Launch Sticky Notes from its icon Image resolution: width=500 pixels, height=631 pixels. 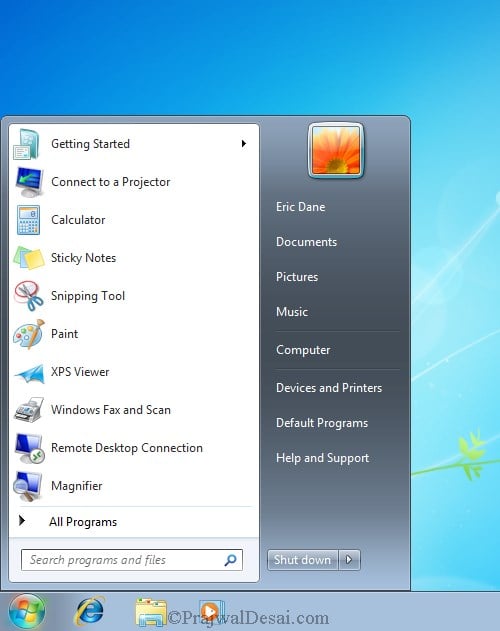coord(29,258)
